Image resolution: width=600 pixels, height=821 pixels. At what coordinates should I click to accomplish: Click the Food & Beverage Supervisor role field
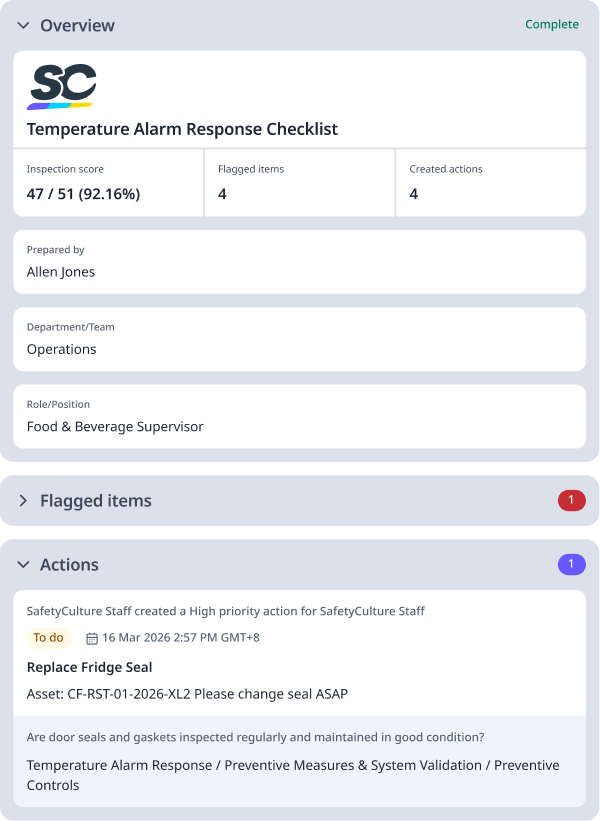[x=299, y=417]
